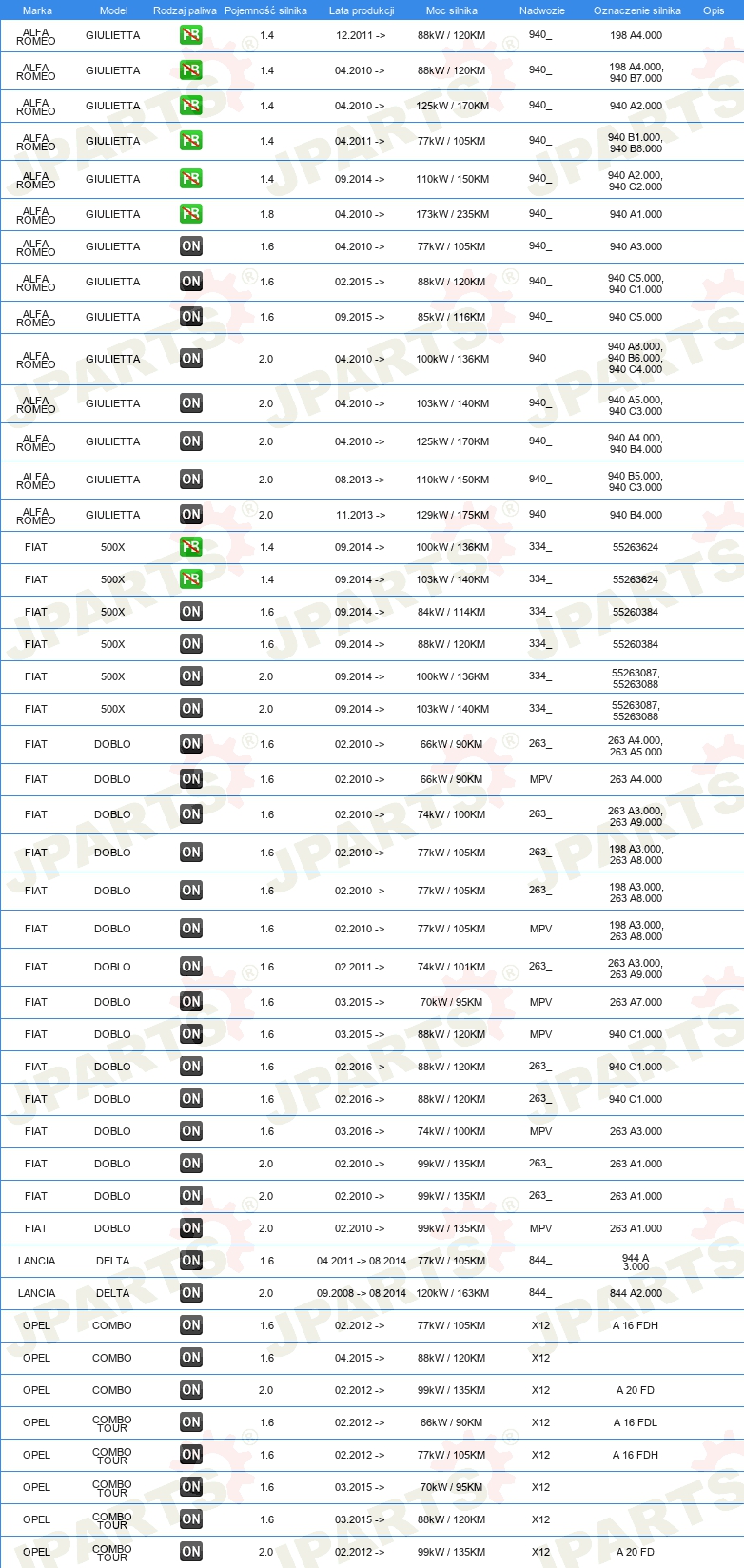The image size is (744, 1568).
Task: Click the ON icon for Doblo 74kW/101KM
Action: (191, 967)
